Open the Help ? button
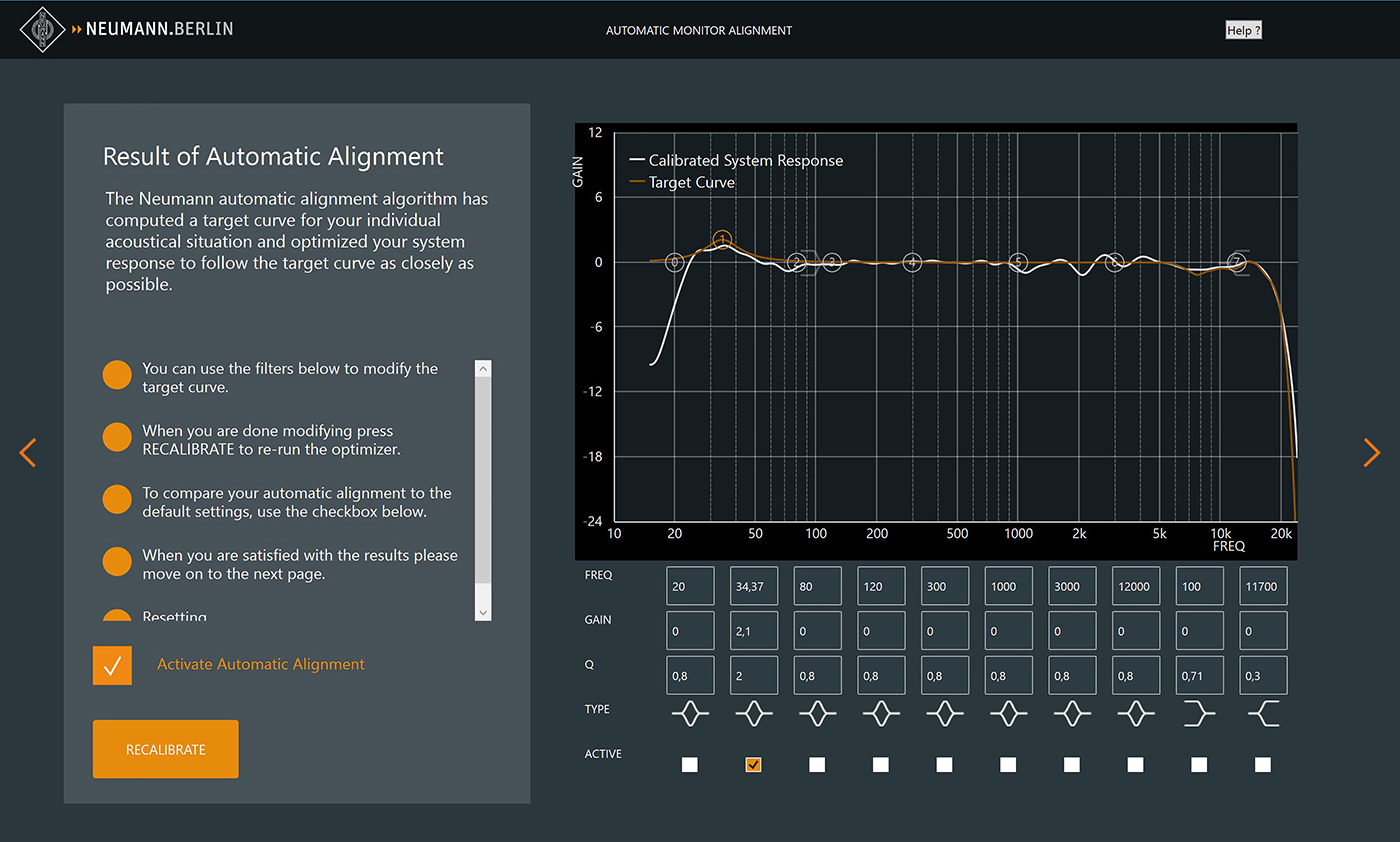Viewport: 1400px width, 842px height. [1243, 30]
